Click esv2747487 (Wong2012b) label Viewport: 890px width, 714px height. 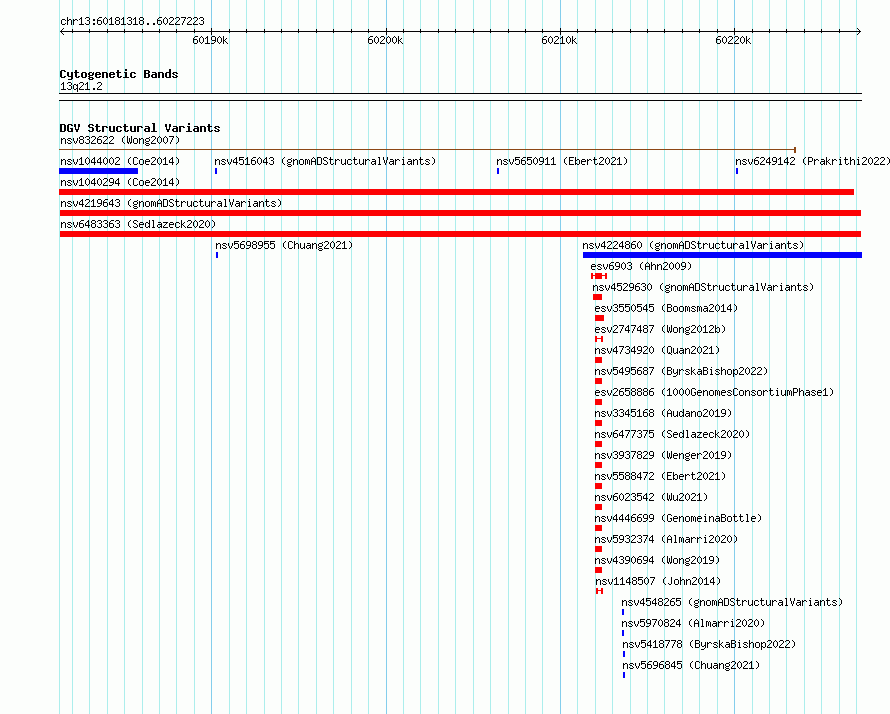tap(660, 329)
